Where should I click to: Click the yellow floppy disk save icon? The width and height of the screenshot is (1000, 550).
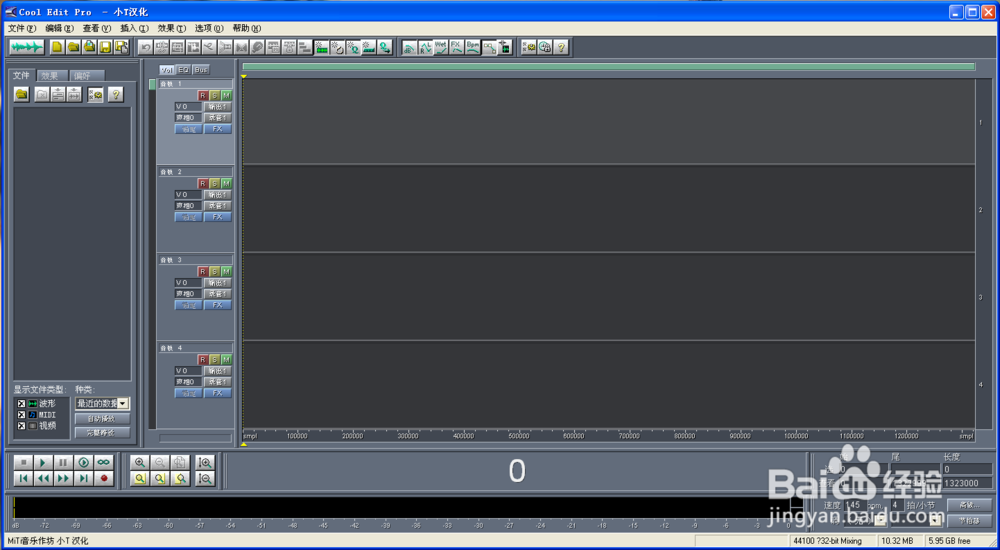(105, 47)
